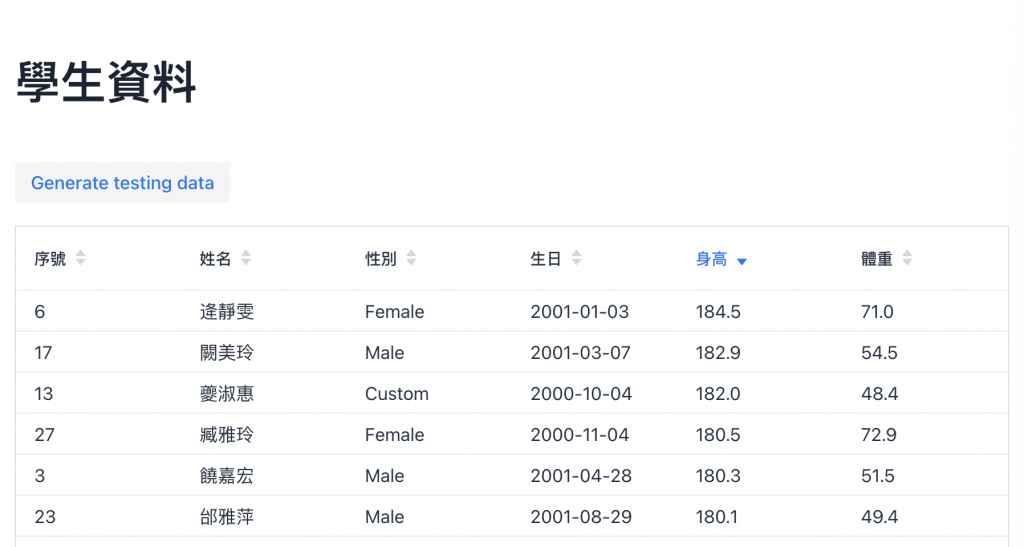
Task: Click the sort arrows next to 生日
Action: 576,259
